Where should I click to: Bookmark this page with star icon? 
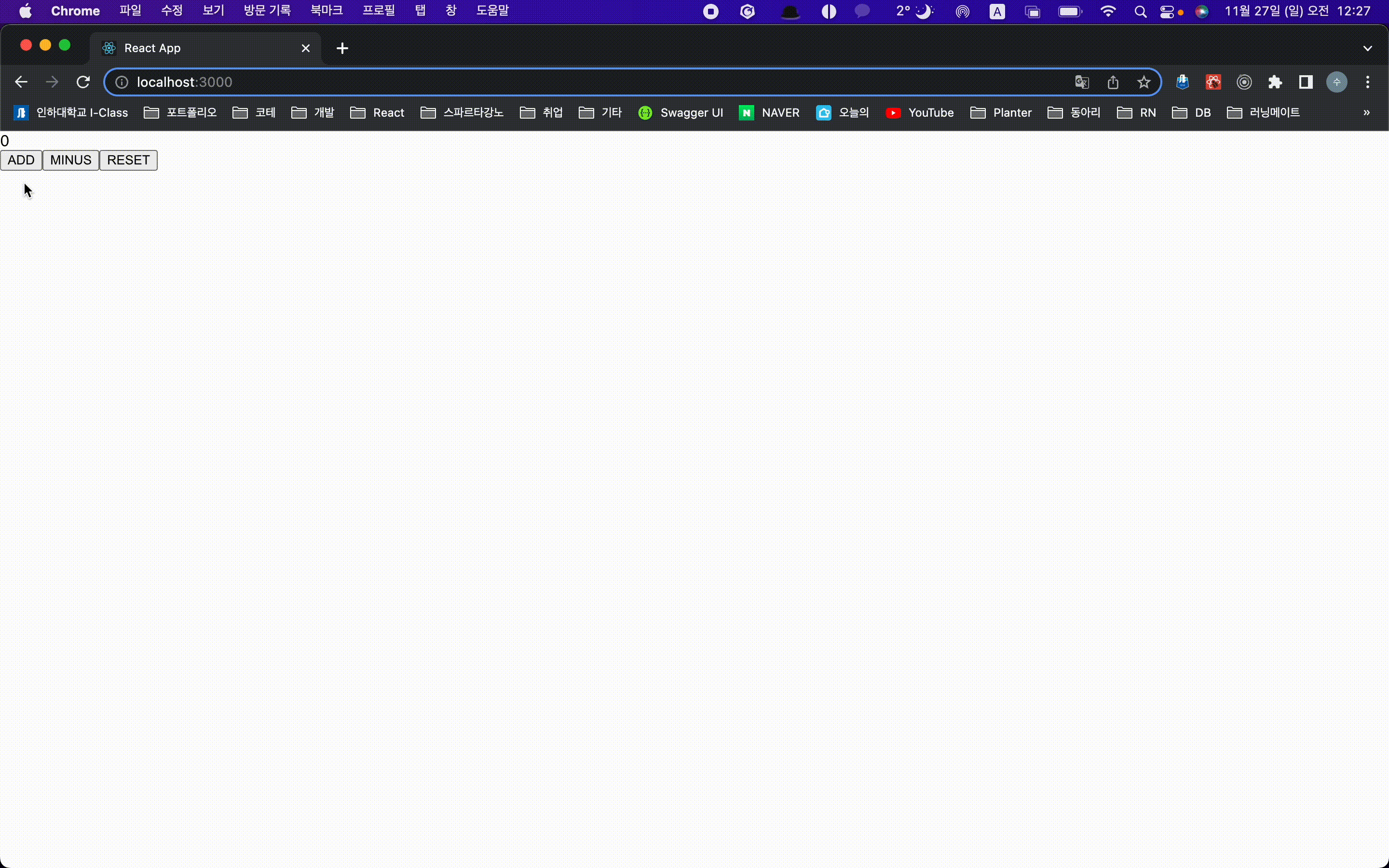tap(1144, 82)
